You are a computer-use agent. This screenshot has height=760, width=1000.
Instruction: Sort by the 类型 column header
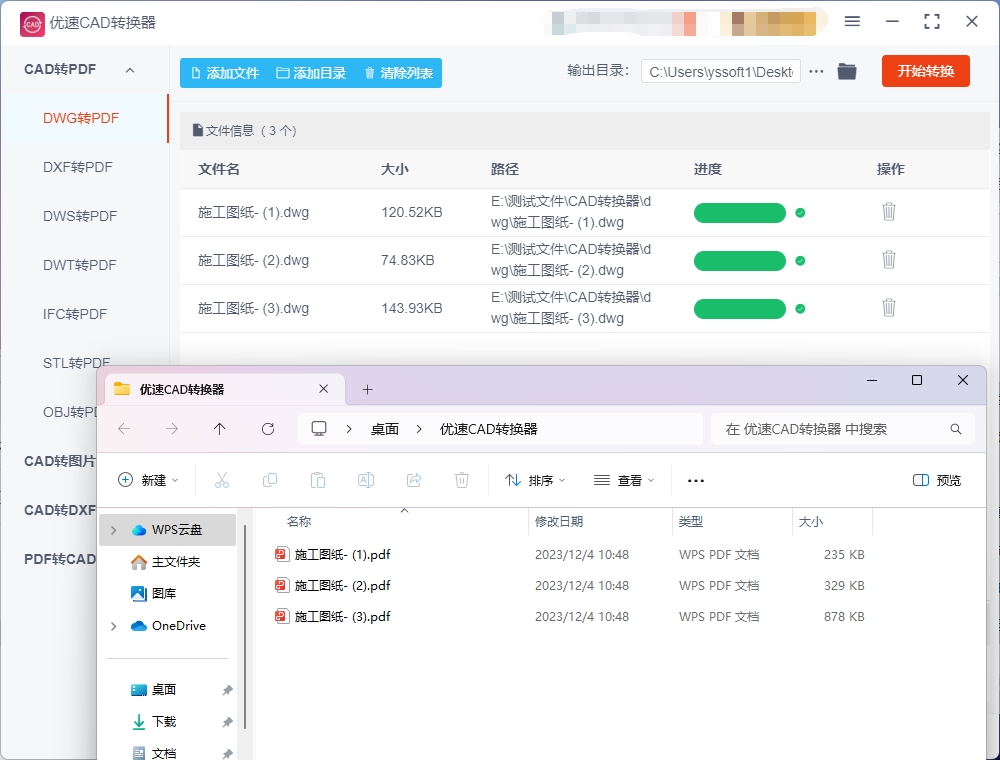(x=691, y=522)
